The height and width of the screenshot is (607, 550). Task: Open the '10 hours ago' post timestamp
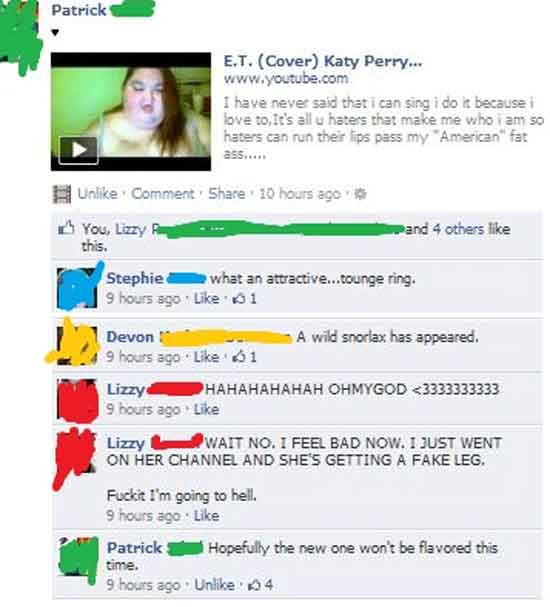click(x=300, y=194)
